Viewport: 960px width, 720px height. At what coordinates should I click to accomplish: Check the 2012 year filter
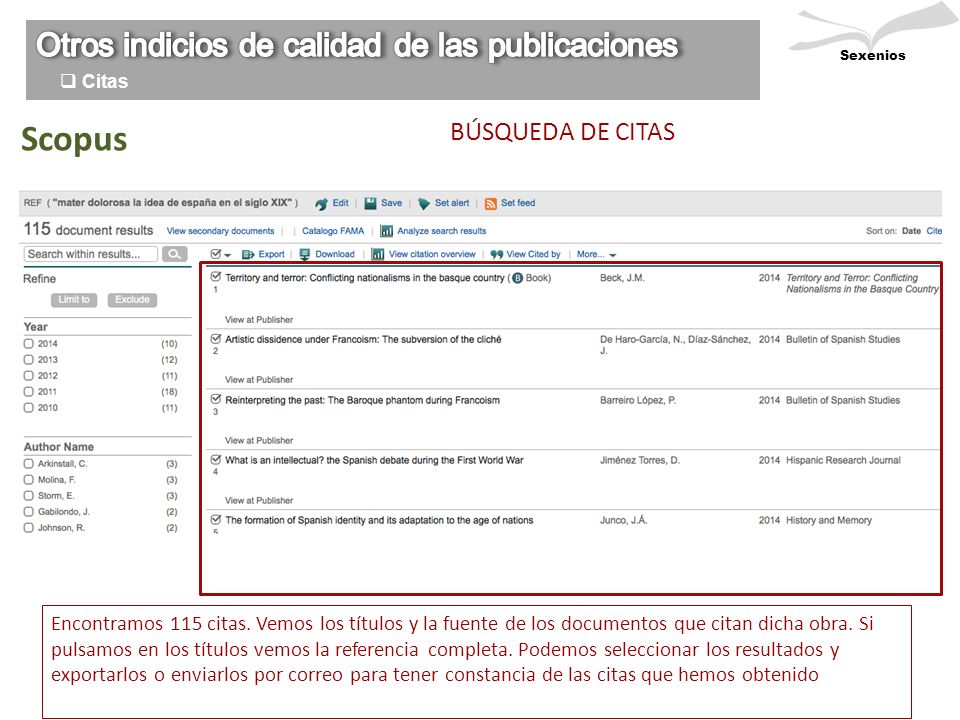[x=29, y=375]
